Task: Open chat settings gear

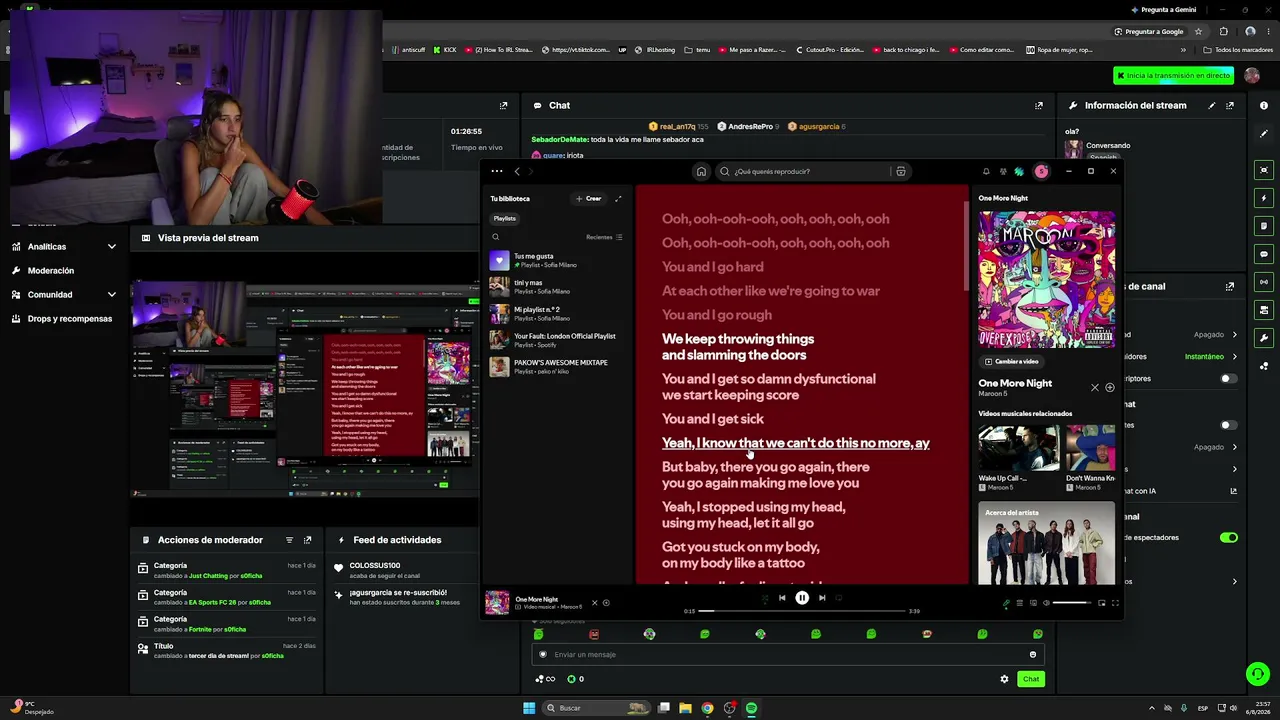Action: point(1004,679)
